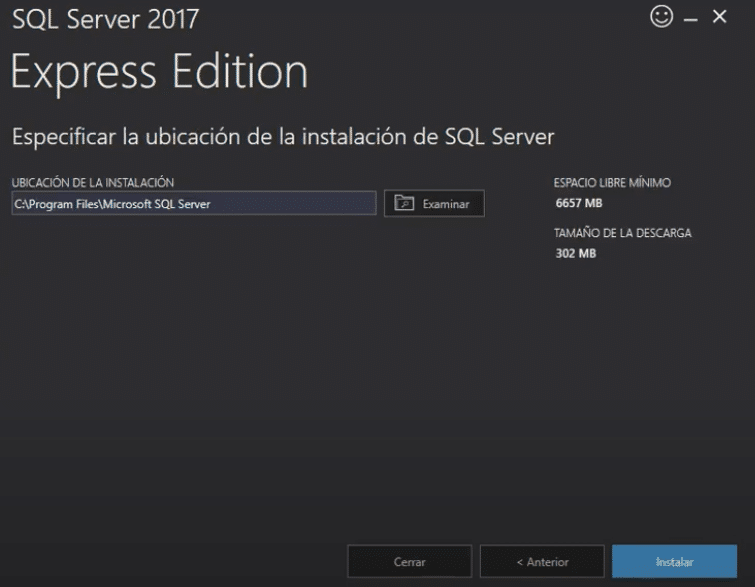This screenshot has width=755, height=587.
Task: Click the smiley feedback icon
Action: pos(661,17)
